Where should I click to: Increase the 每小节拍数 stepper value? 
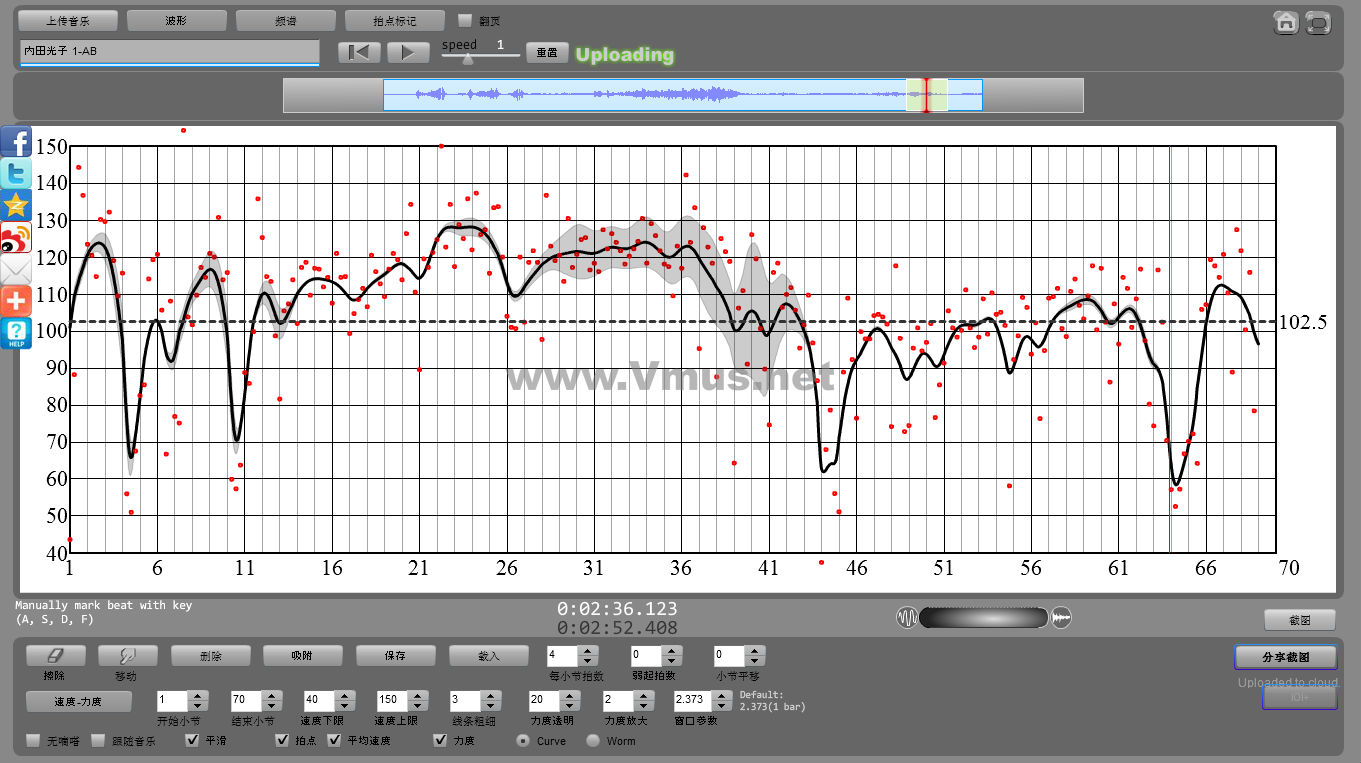pyautogui.click(x=588, y=651)
